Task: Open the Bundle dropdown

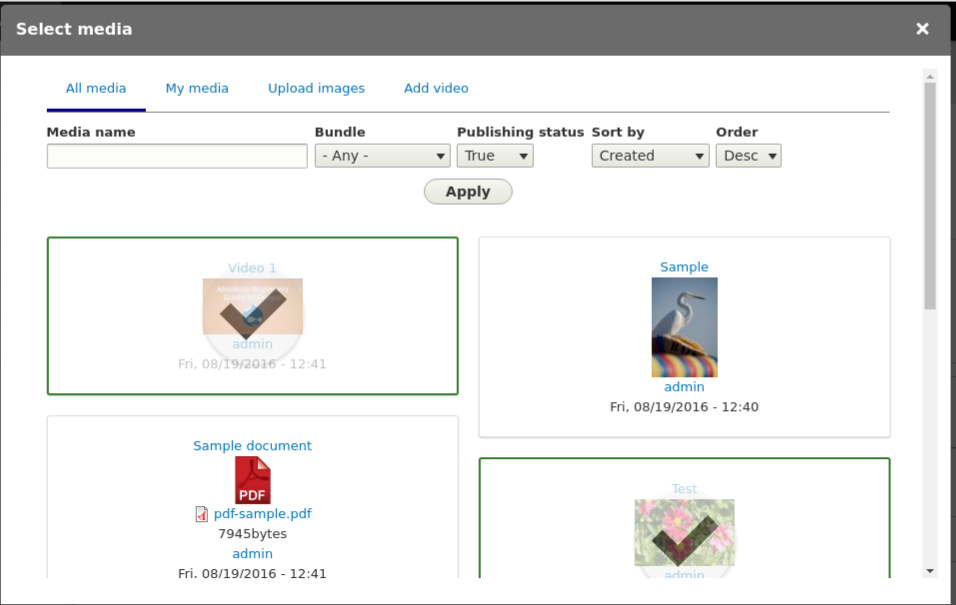Action: click(x=382, y=156)
